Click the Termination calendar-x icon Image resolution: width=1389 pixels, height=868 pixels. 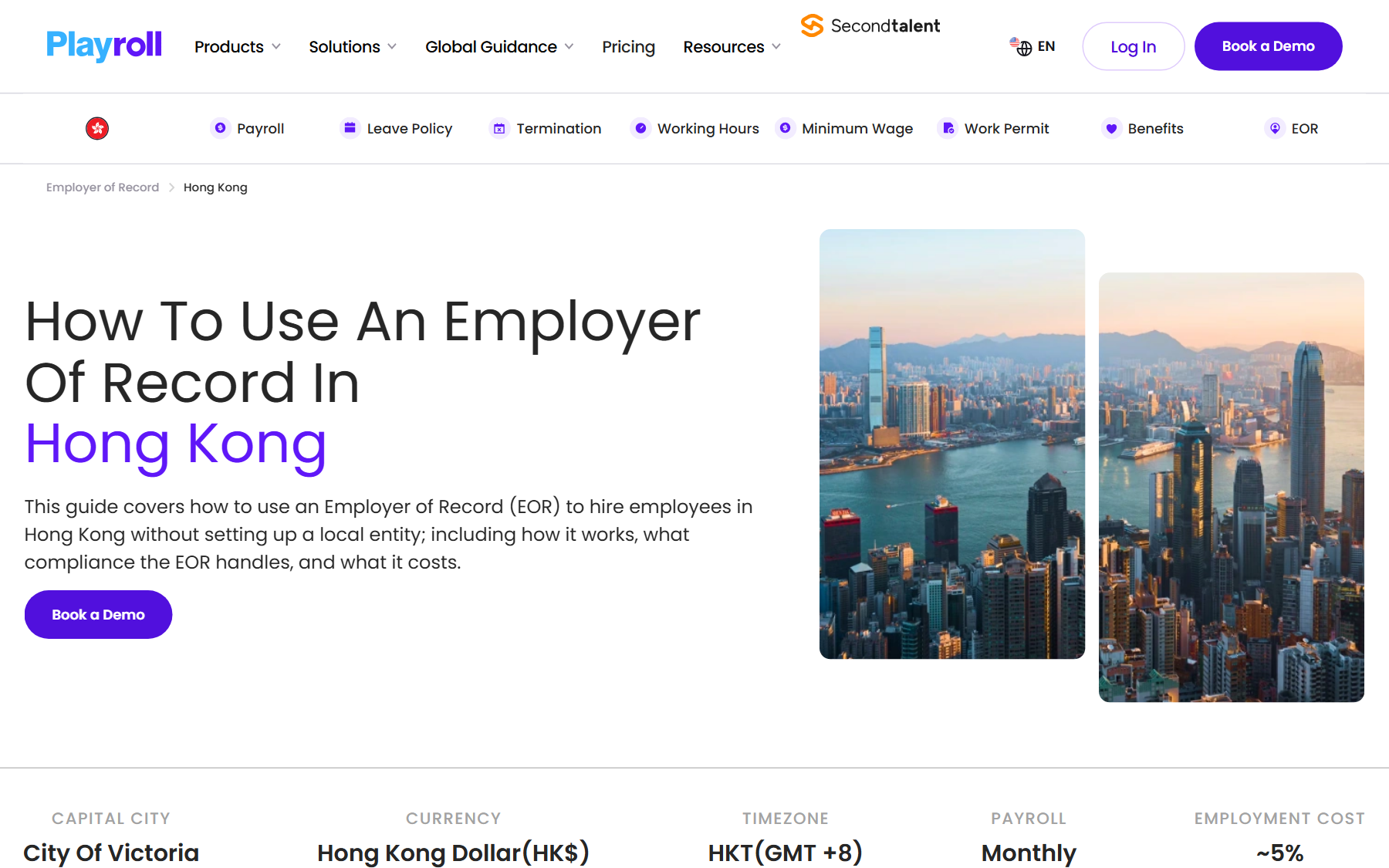500,128
